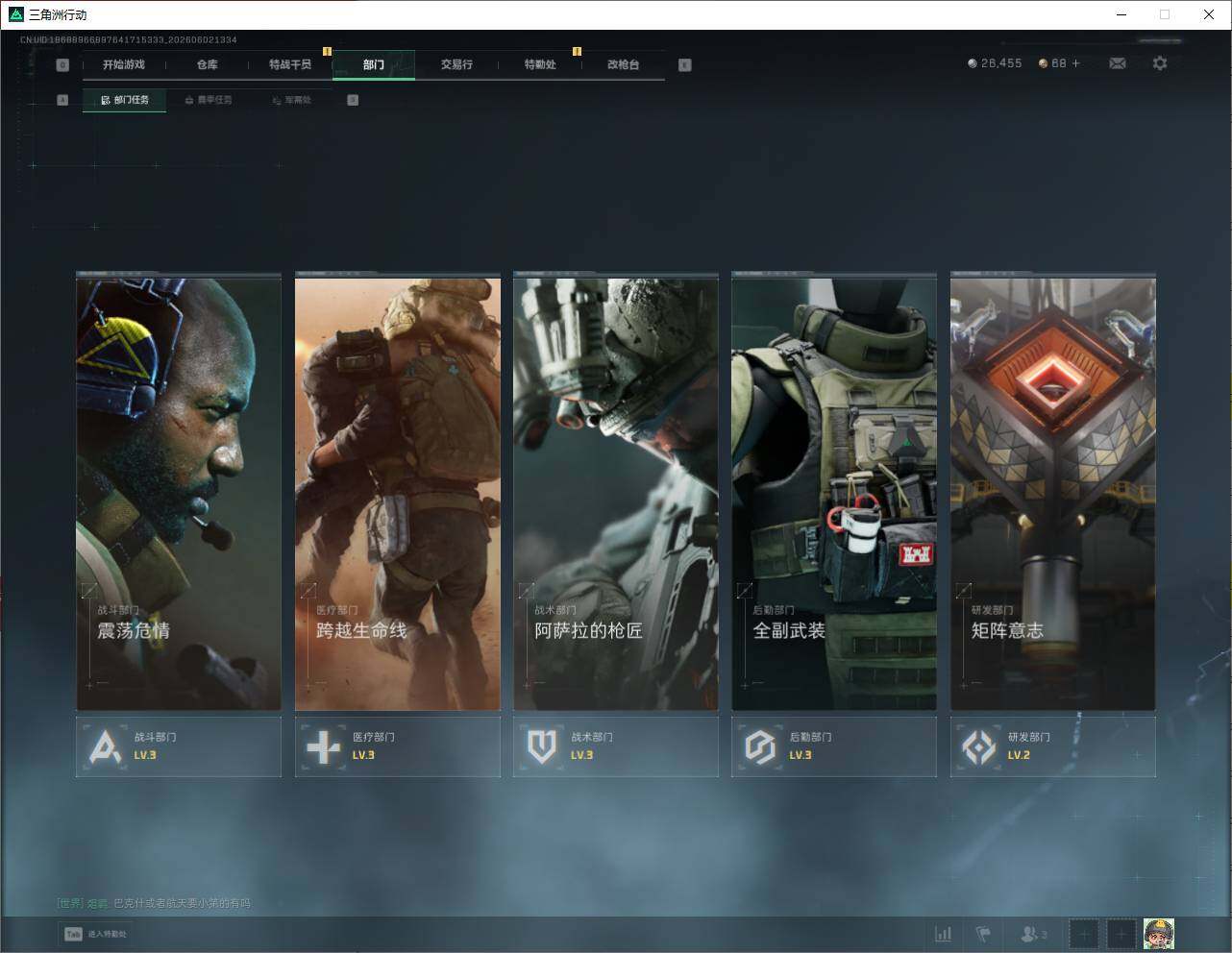The width and height of the screenshot is (1232, 953).
Task: Click the silver coin icon beside 26,455
Action: pos(973,63)
